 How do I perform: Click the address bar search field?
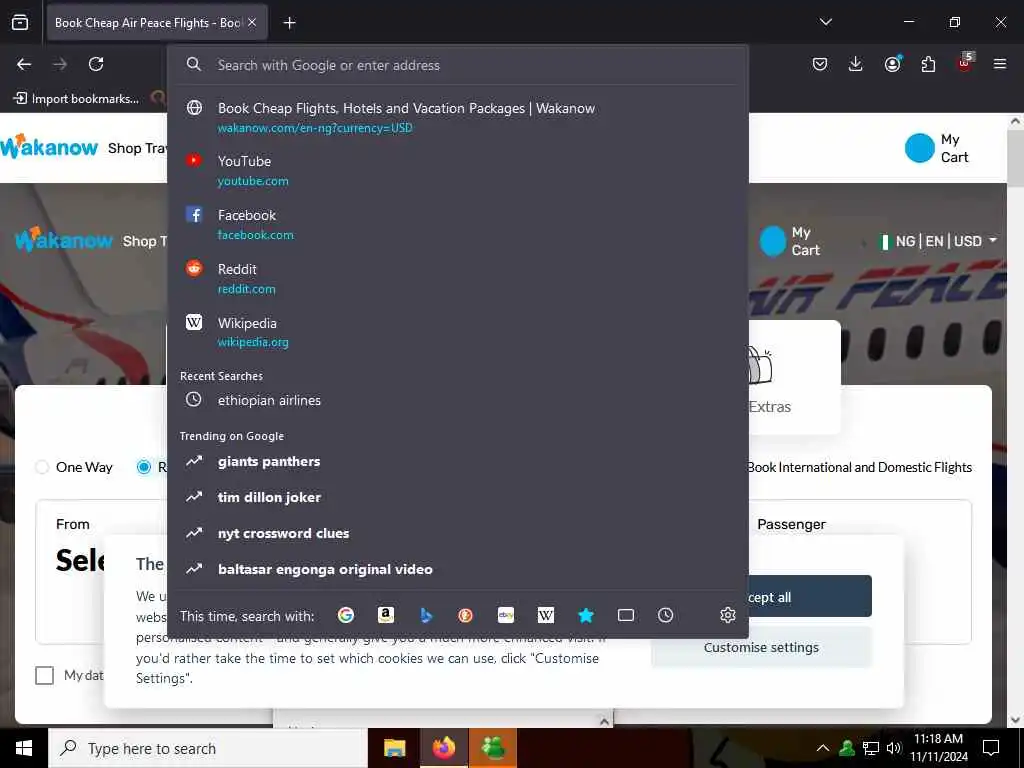pyautogui.click(x=457, y=65)
